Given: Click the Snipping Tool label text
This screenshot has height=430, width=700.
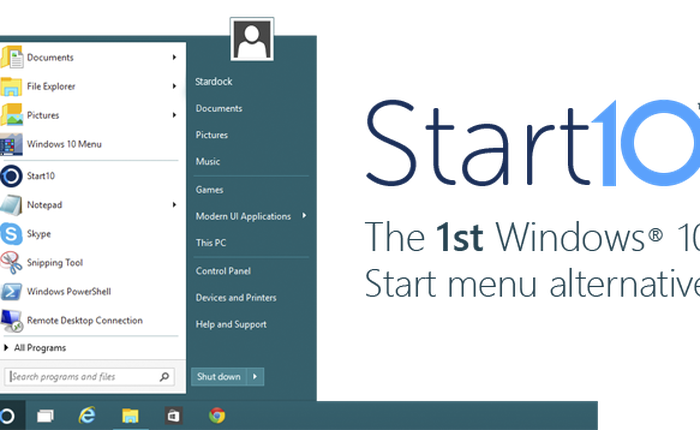Looking at the screenshot, I should (55, 263).
